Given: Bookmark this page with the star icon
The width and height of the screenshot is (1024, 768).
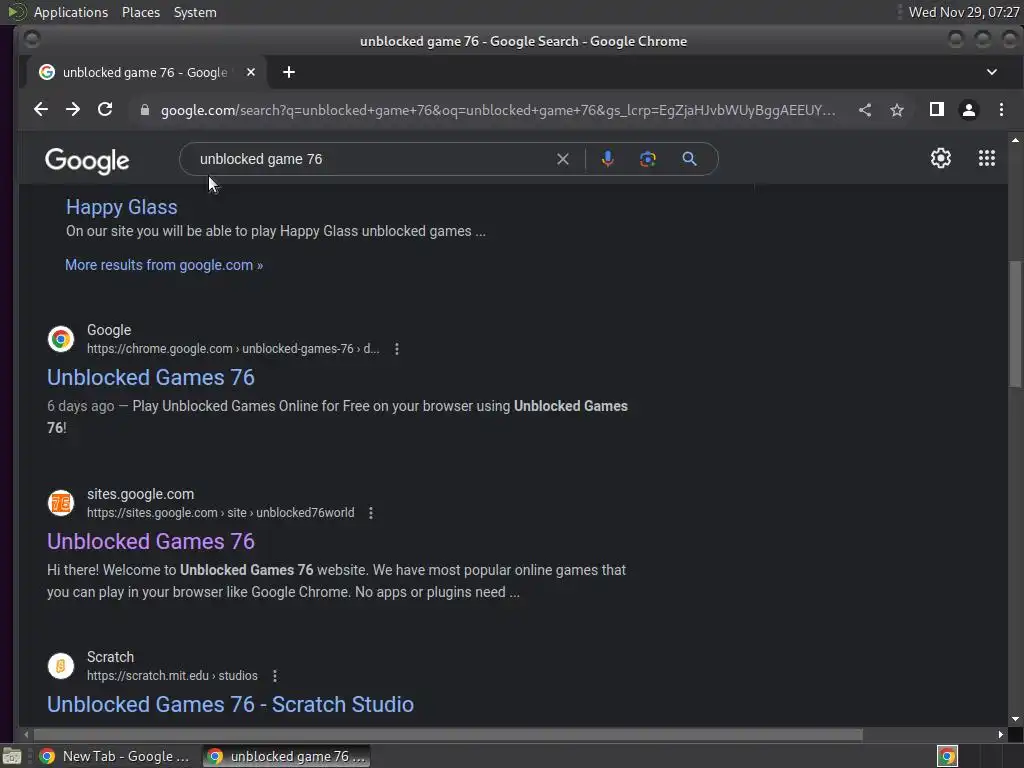Looking at the screenshot, I should pos(897,110).
